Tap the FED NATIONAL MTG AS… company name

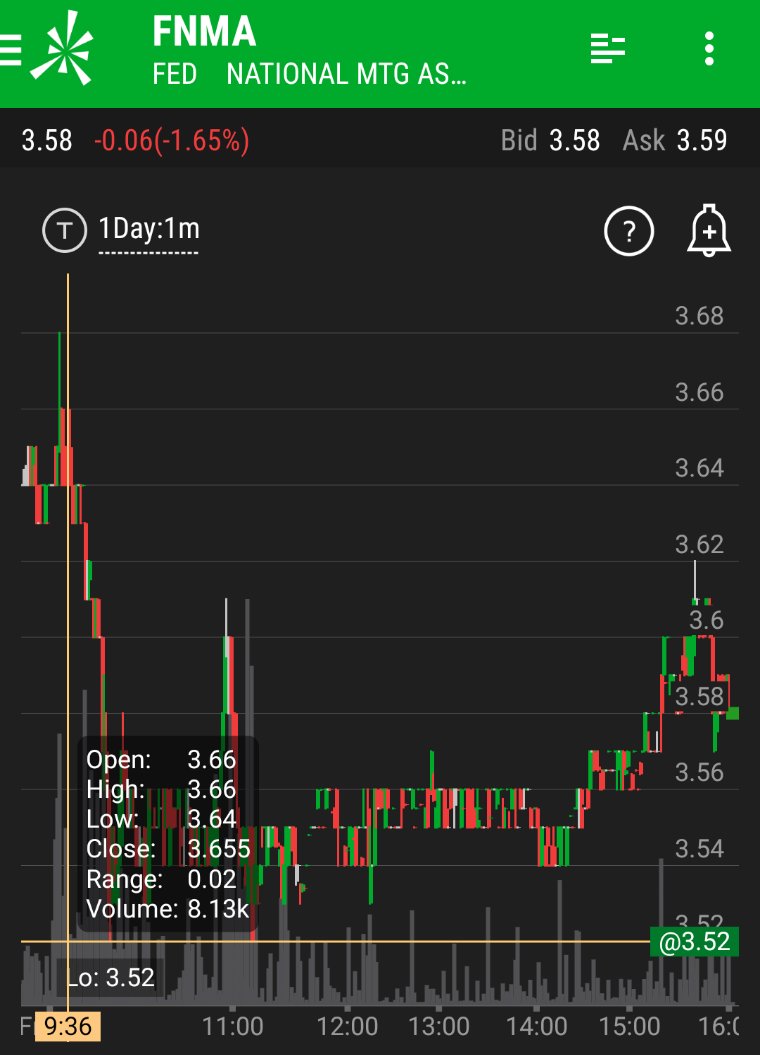[x=309, y=74]
